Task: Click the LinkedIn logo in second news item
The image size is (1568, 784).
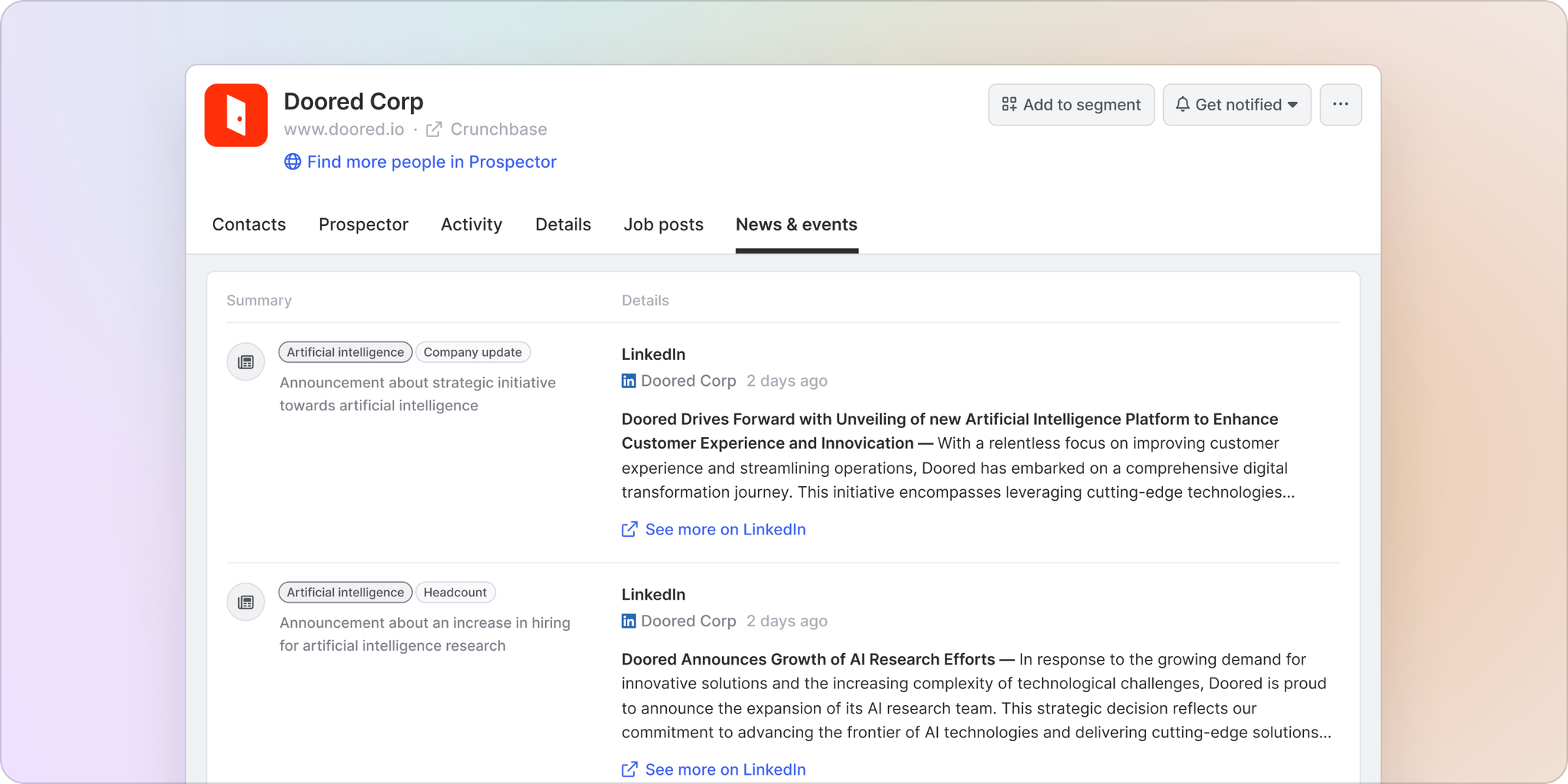Action: pos(629,621)
